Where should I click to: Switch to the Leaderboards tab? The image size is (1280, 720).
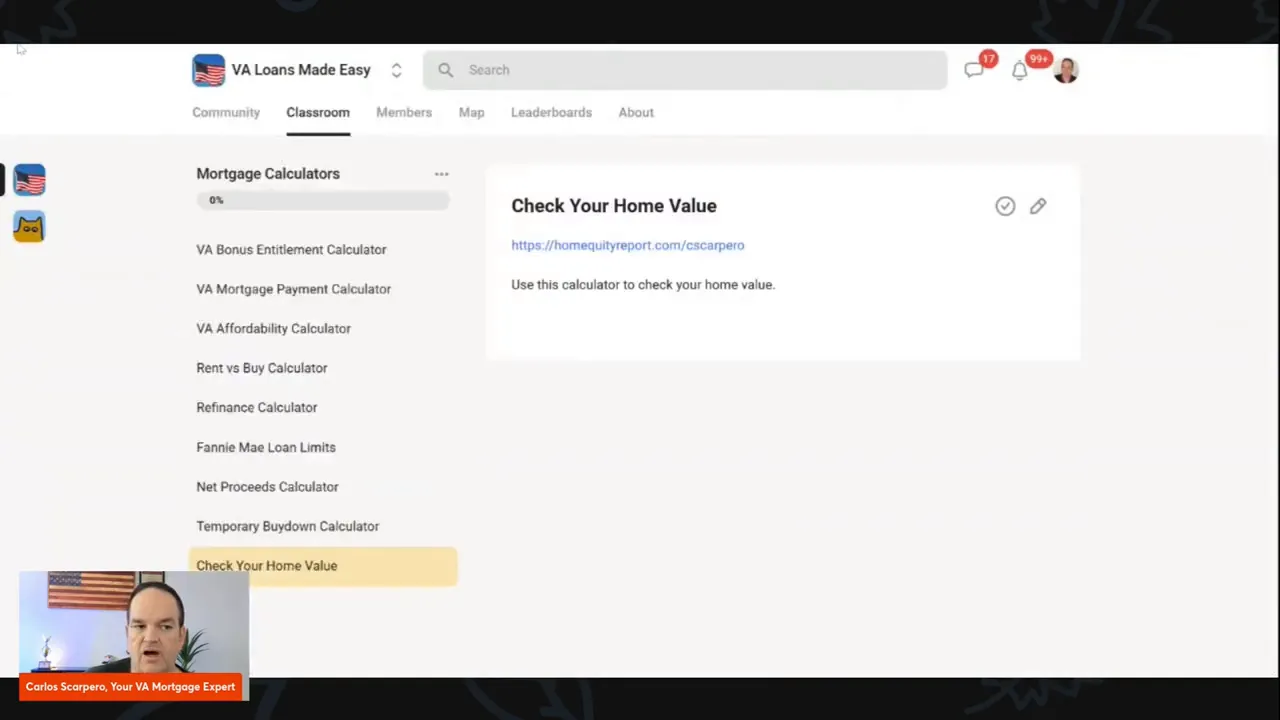(551, 112)
